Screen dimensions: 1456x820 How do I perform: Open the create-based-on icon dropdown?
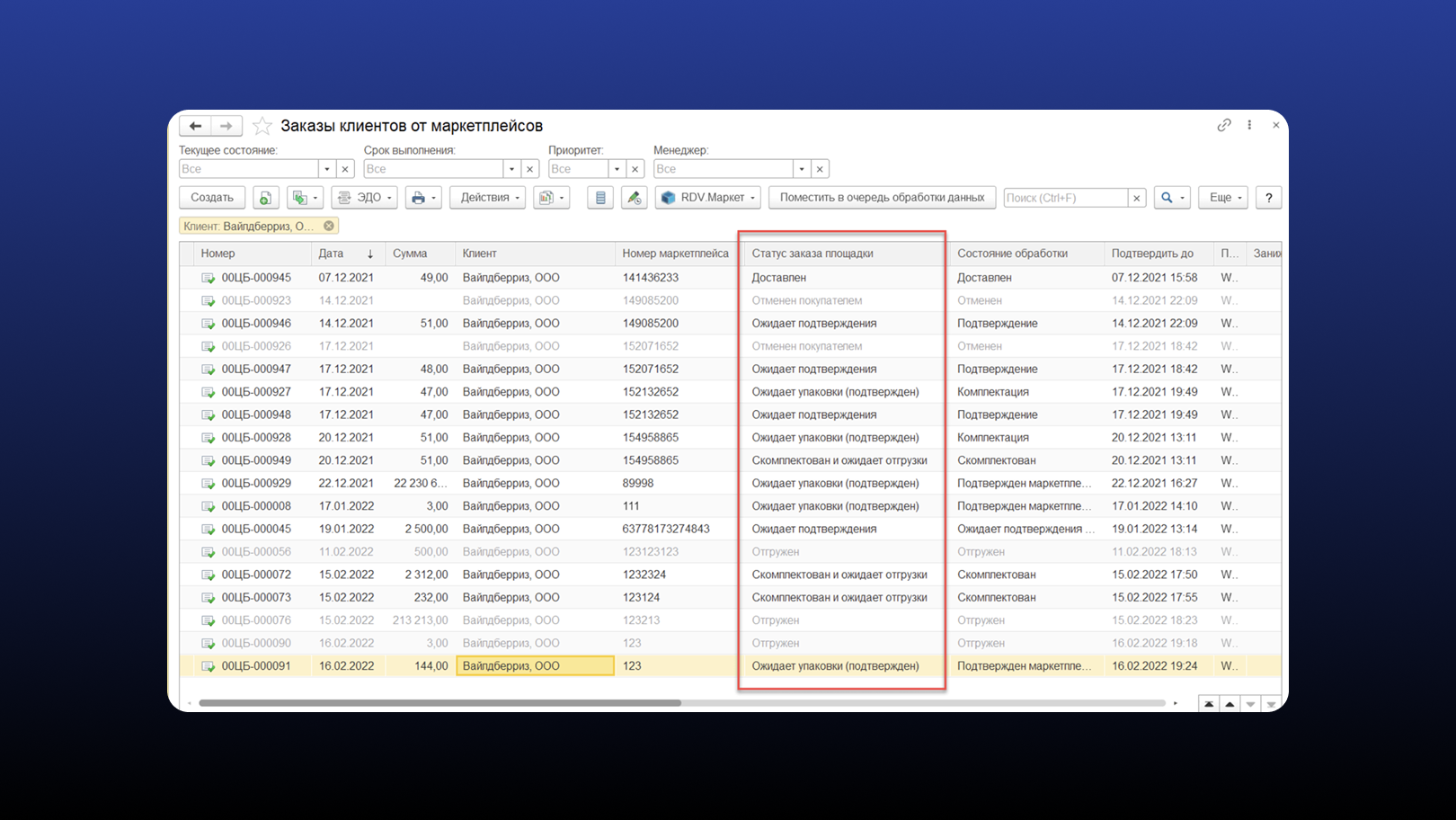pos(305,198)
